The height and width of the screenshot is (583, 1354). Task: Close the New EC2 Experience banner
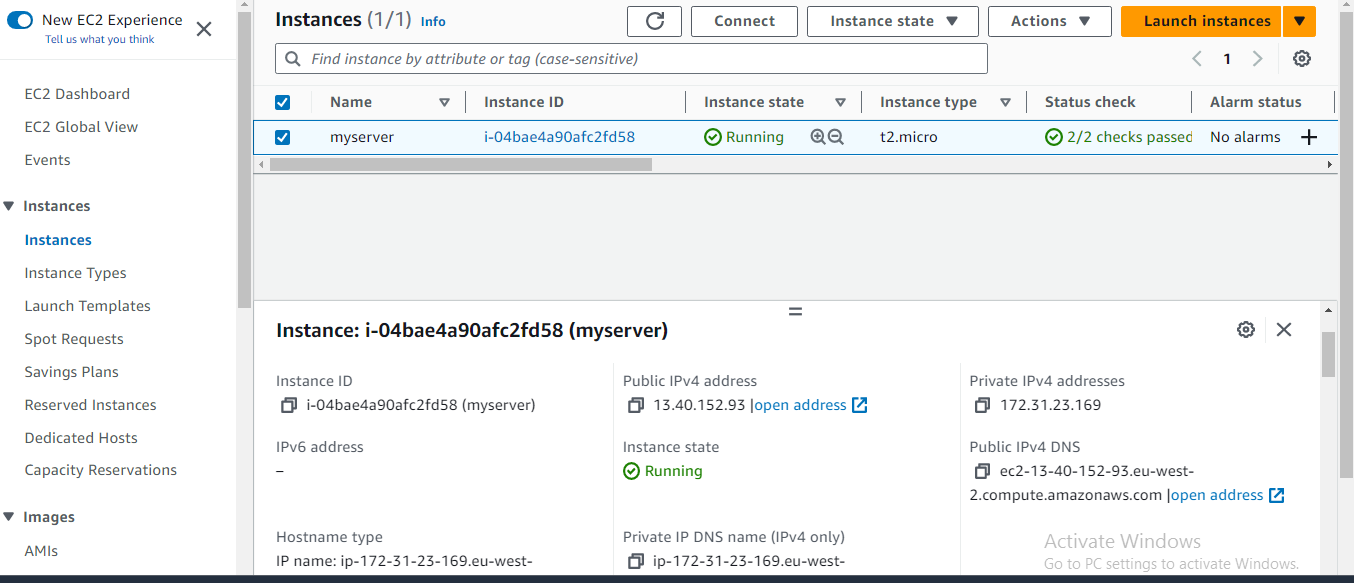(x=204, y=29)
